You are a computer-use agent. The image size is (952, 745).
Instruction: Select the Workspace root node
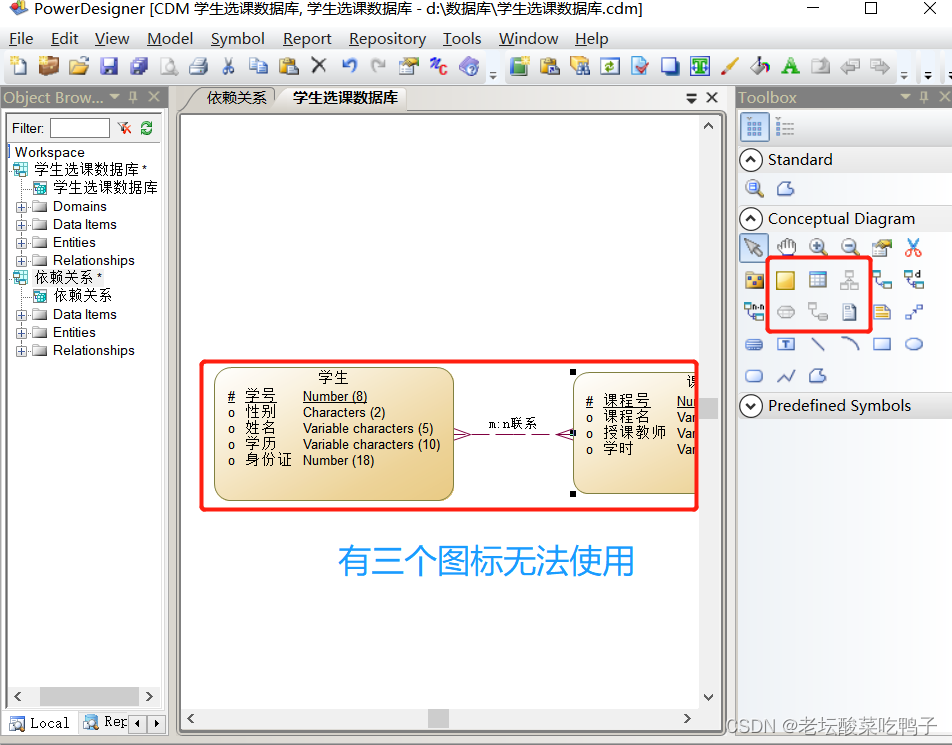coord(49,152)
